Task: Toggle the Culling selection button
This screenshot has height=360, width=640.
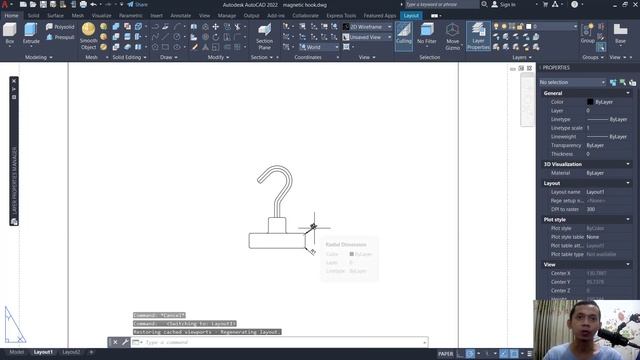Action: coord(404,35)
